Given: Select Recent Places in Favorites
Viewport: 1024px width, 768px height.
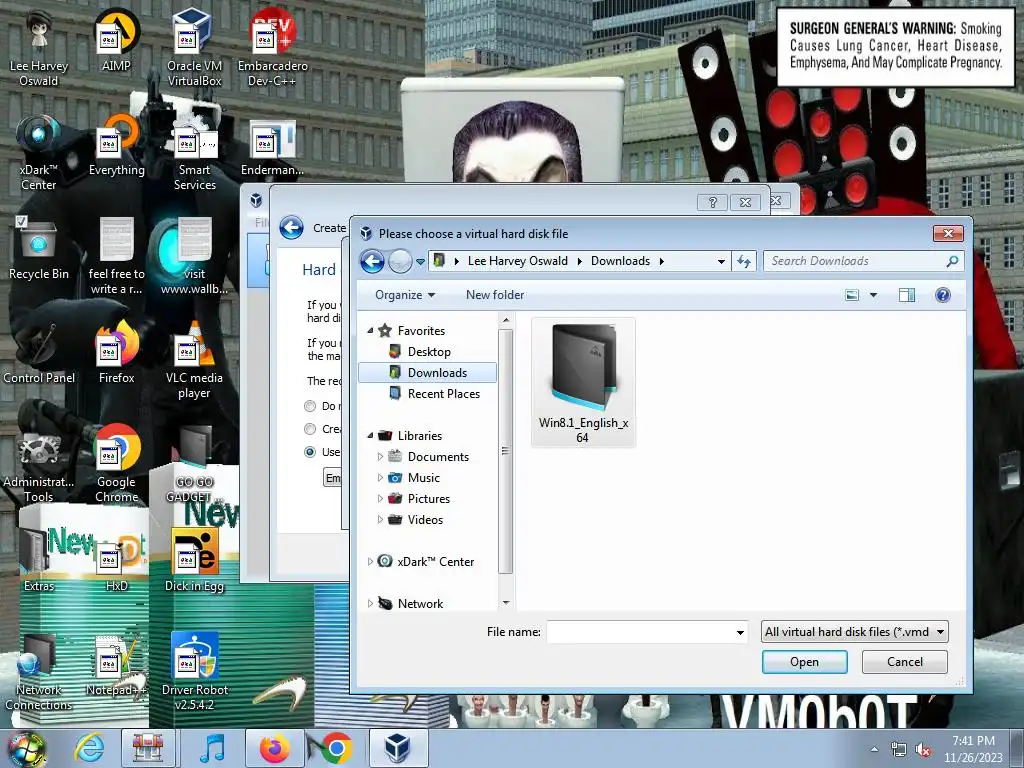Looking at the screenshot, I should [x=443, y=394].
